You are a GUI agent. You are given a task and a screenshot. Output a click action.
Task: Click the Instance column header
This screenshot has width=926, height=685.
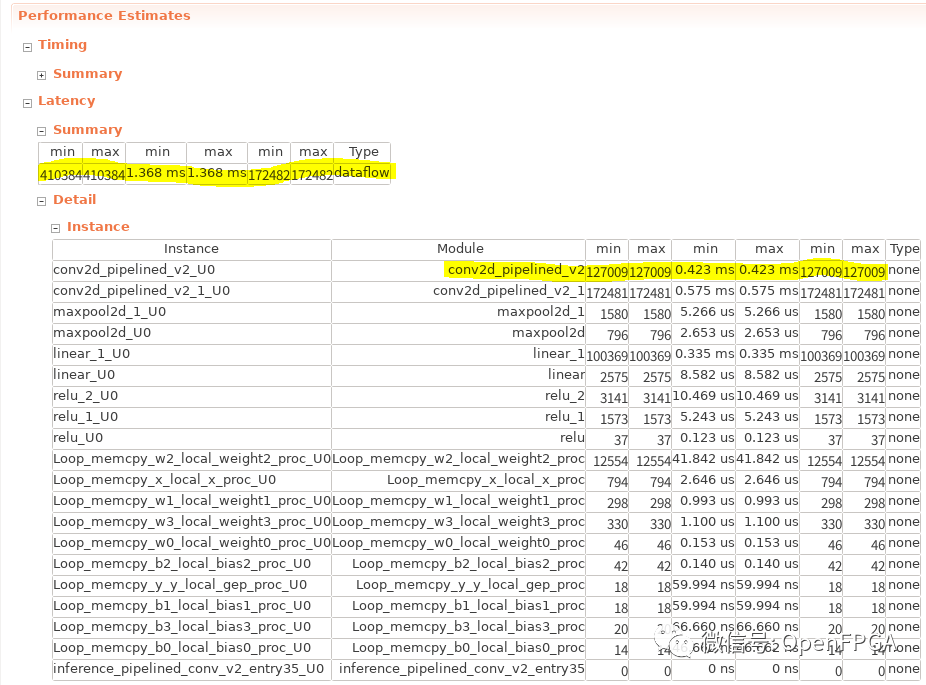point(191,249)
